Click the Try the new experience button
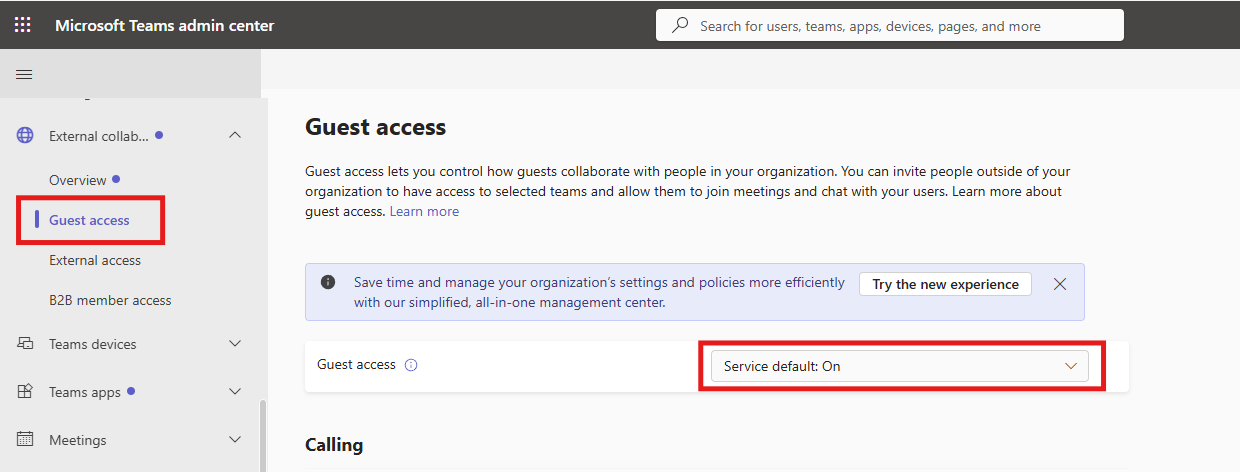The width and height of the screenshot is (1240, 472). point(945,284)
